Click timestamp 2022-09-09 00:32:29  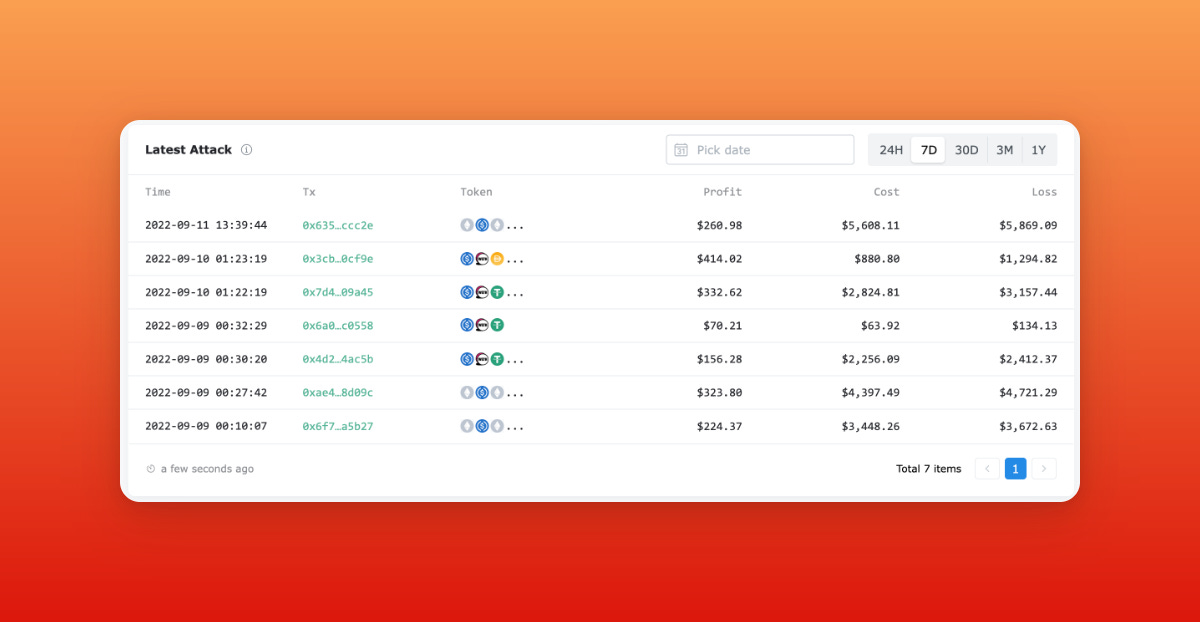click(206, 325)
